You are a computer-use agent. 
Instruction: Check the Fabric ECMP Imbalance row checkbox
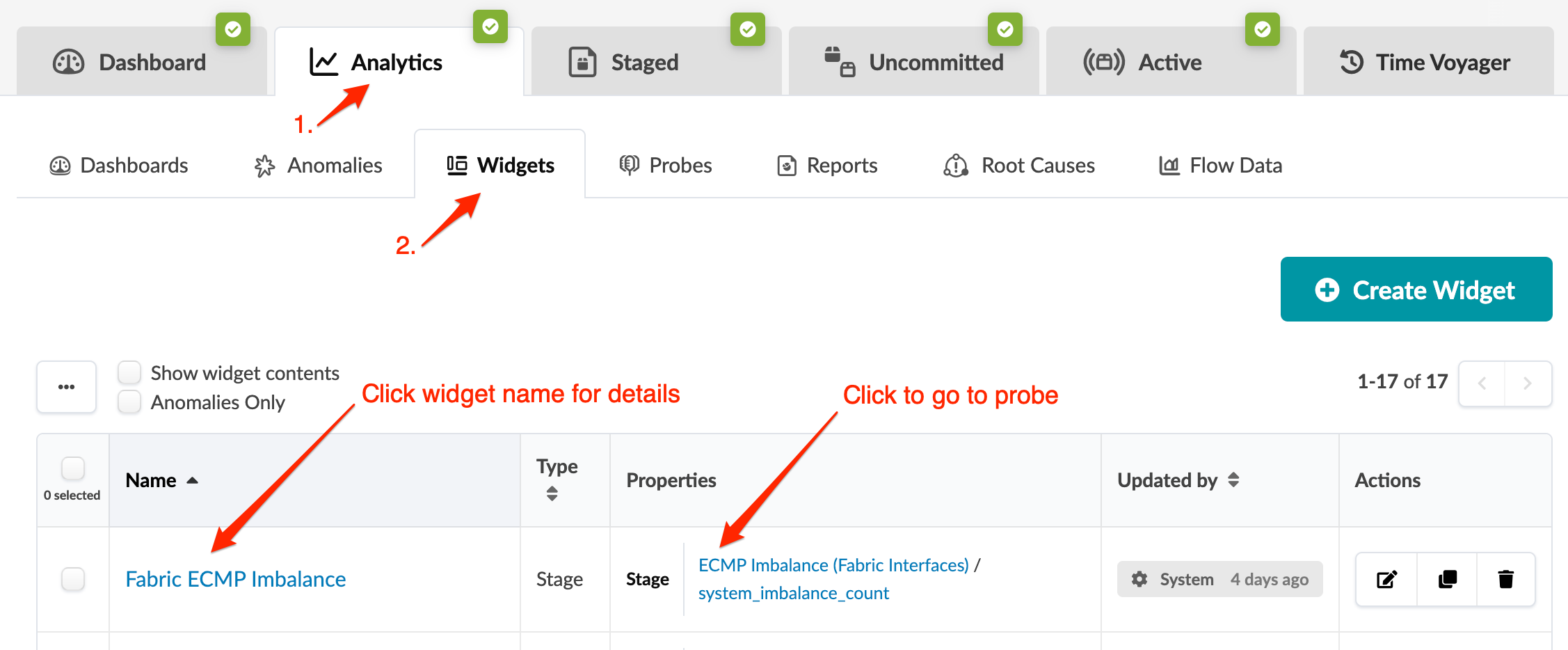(x=73, y=579)
